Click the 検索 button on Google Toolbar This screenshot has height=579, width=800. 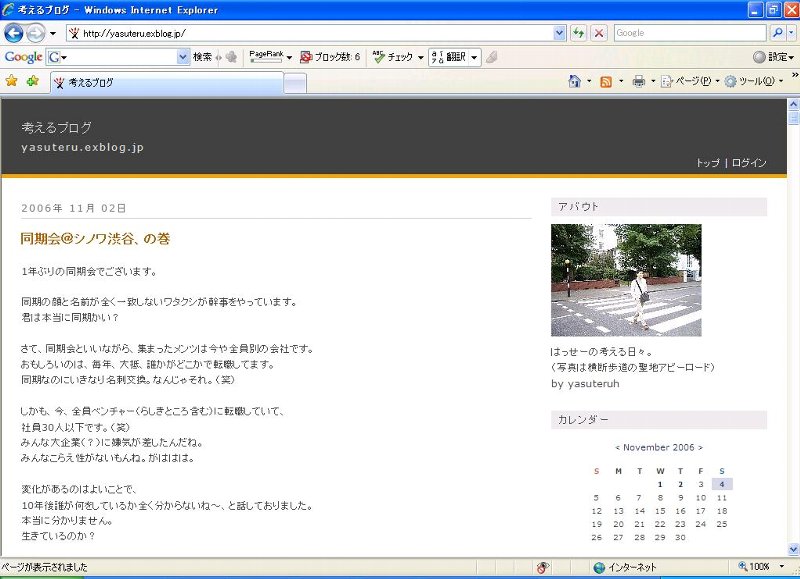[202, 57]
